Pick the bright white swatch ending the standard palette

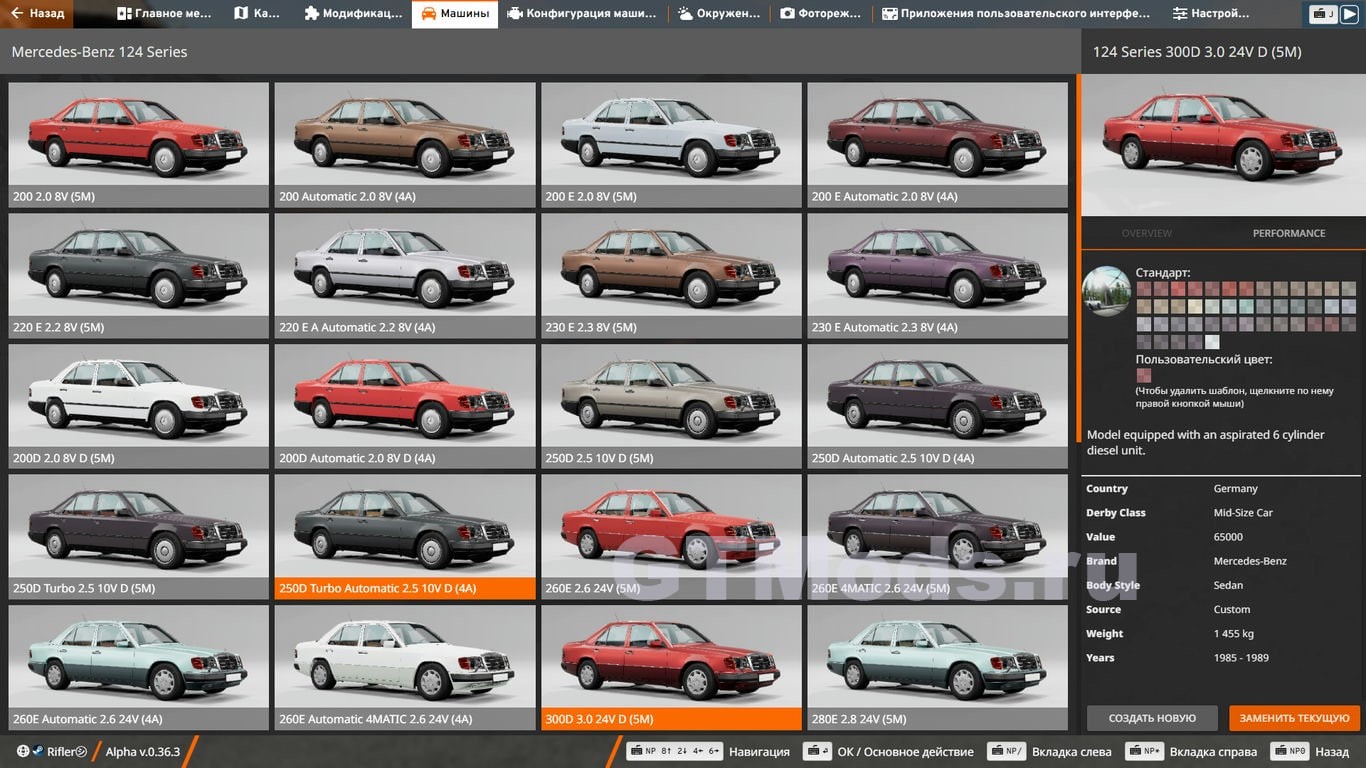coord(1212,342)
